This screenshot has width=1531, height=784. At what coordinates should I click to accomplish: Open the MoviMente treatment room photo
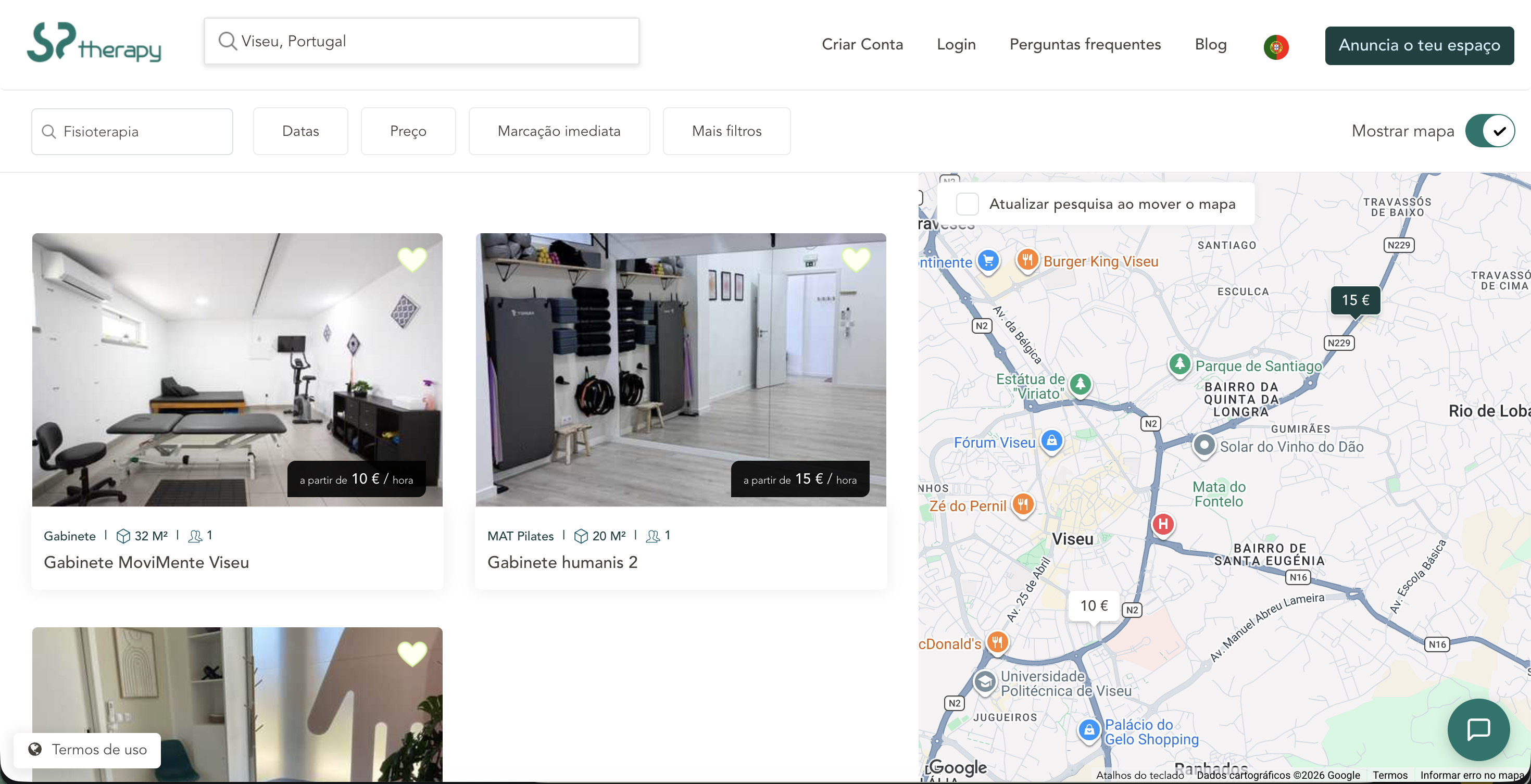point(237,370)
